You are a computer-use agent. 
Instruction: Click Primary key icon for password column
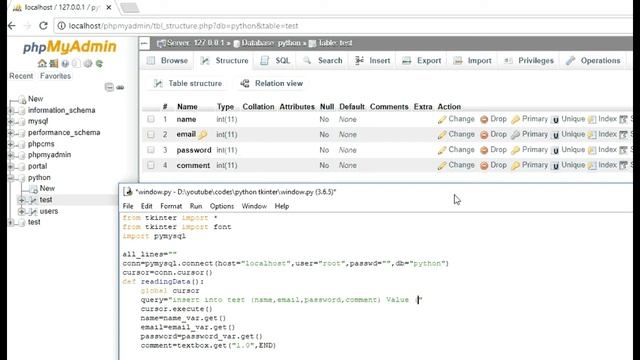(516, 150)
